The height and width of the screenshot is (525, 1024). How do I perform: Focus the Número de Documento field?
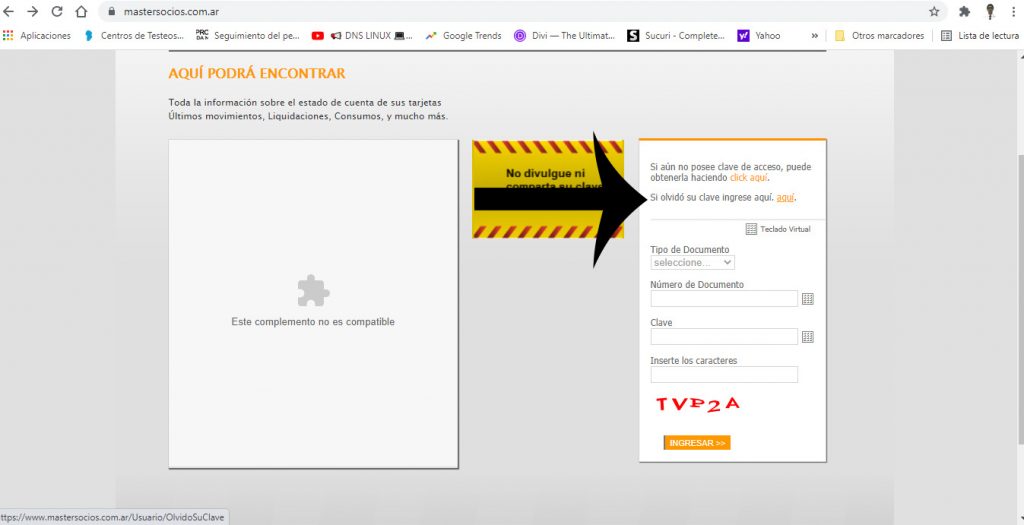[724, 298]
